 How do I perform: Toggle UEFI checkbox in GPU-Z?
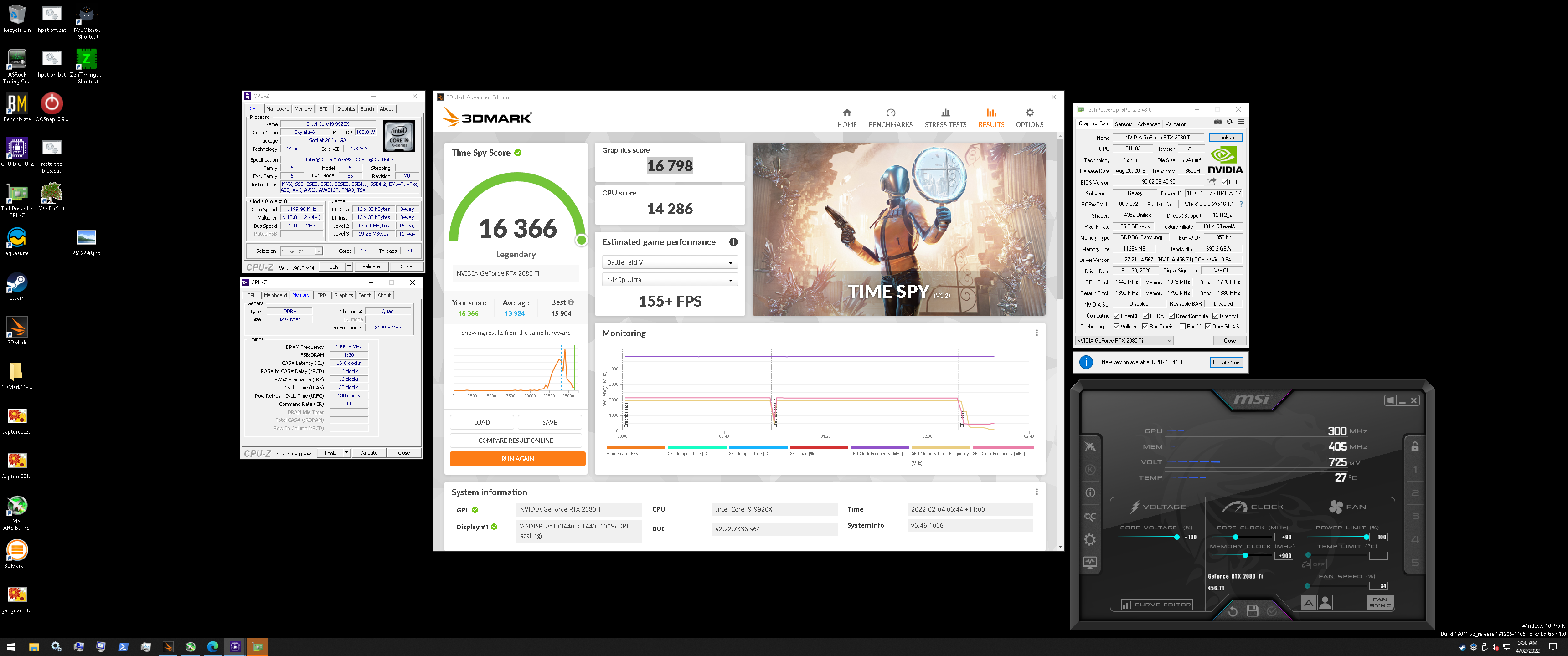pos(1225,182)
